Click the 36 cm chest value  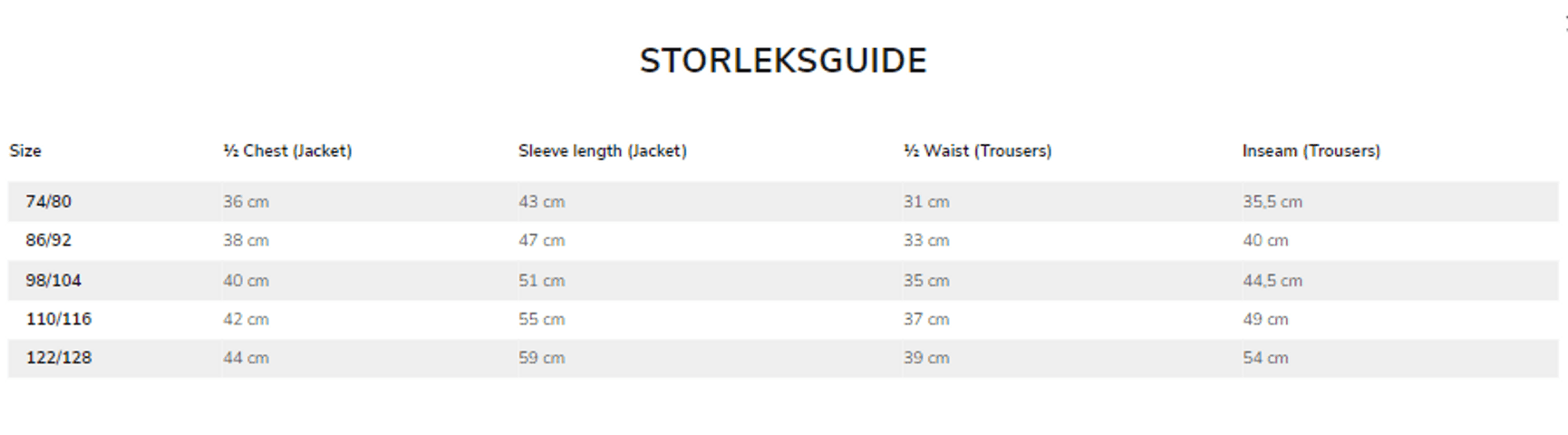pos(246,202)
